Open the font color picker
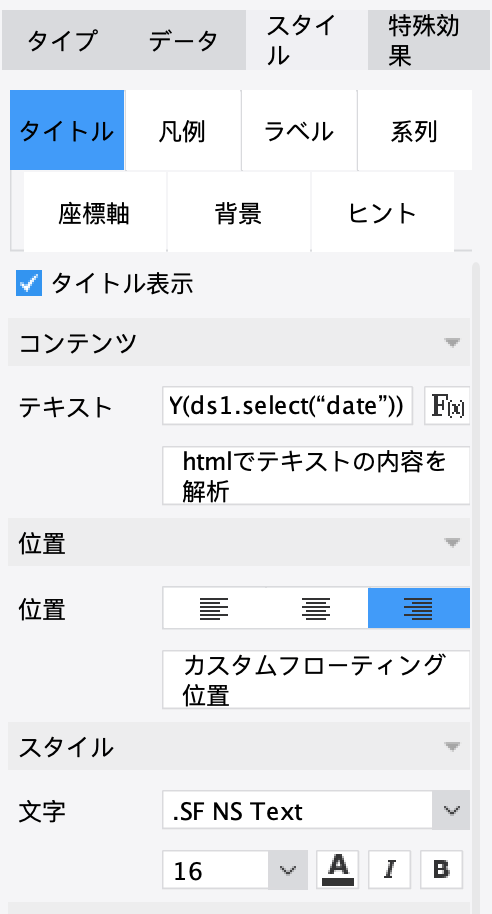The width and height of the screenshot is (492, 914). [338, 870]
